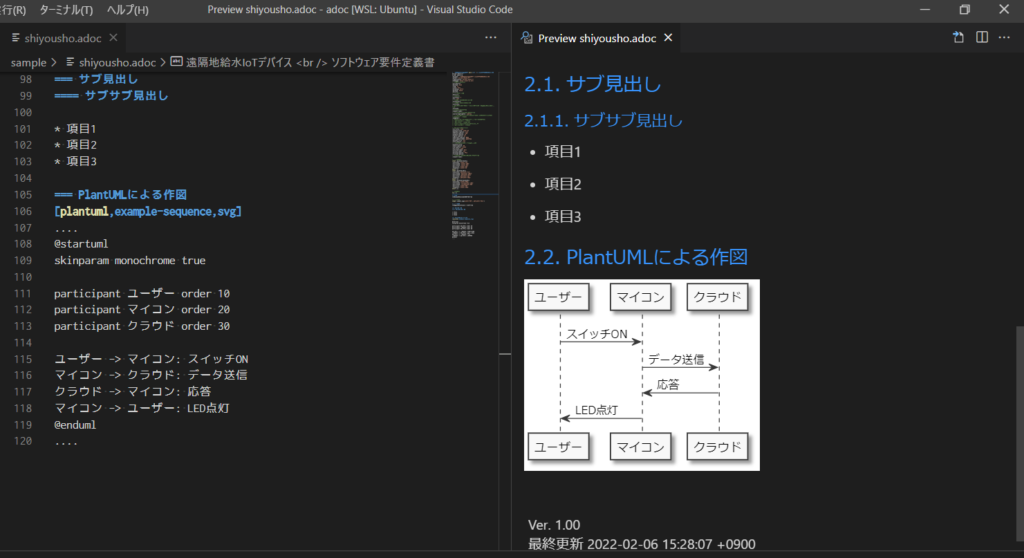1024x558 pixels.
Task: Open the ターミナル(T) menu
Action: 66,10
